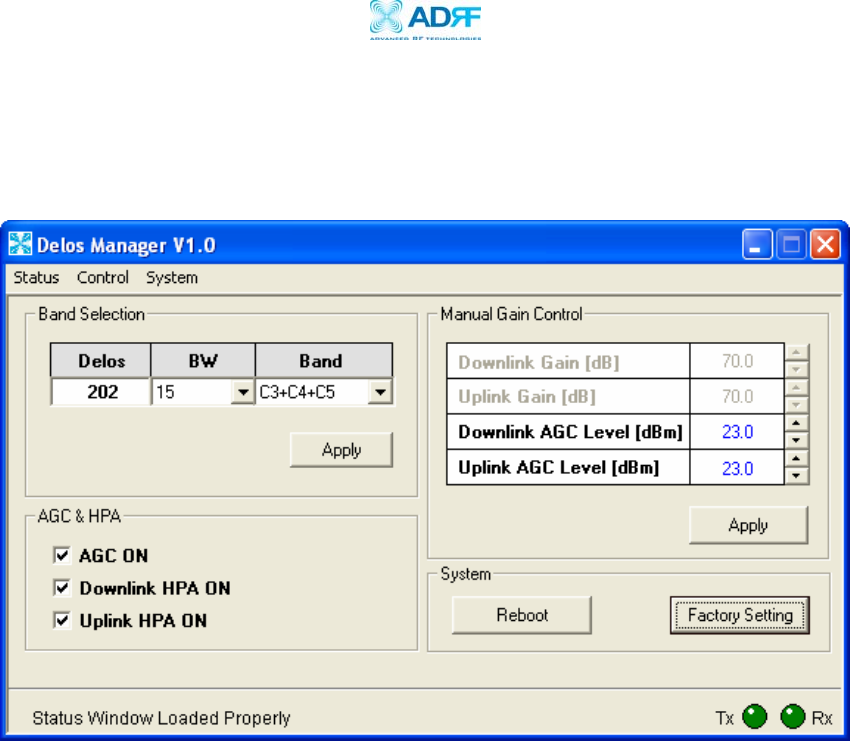
Task: Click the Uplink AGC Level [dBm] label
Action: coord(559,468)
